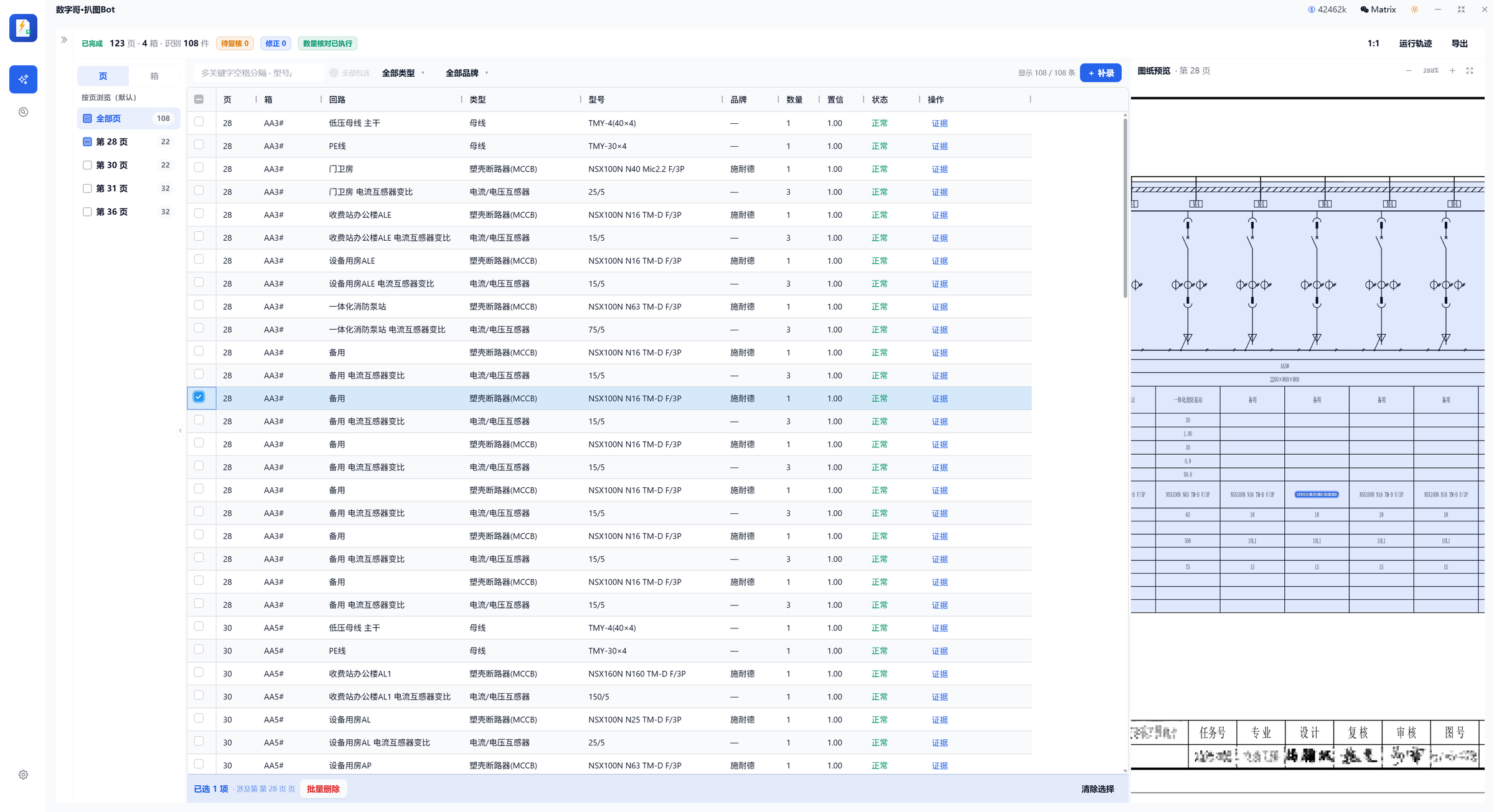Toggle the sun light-theme icon
The image size is (1494, 812).
tap(1414, 9)
